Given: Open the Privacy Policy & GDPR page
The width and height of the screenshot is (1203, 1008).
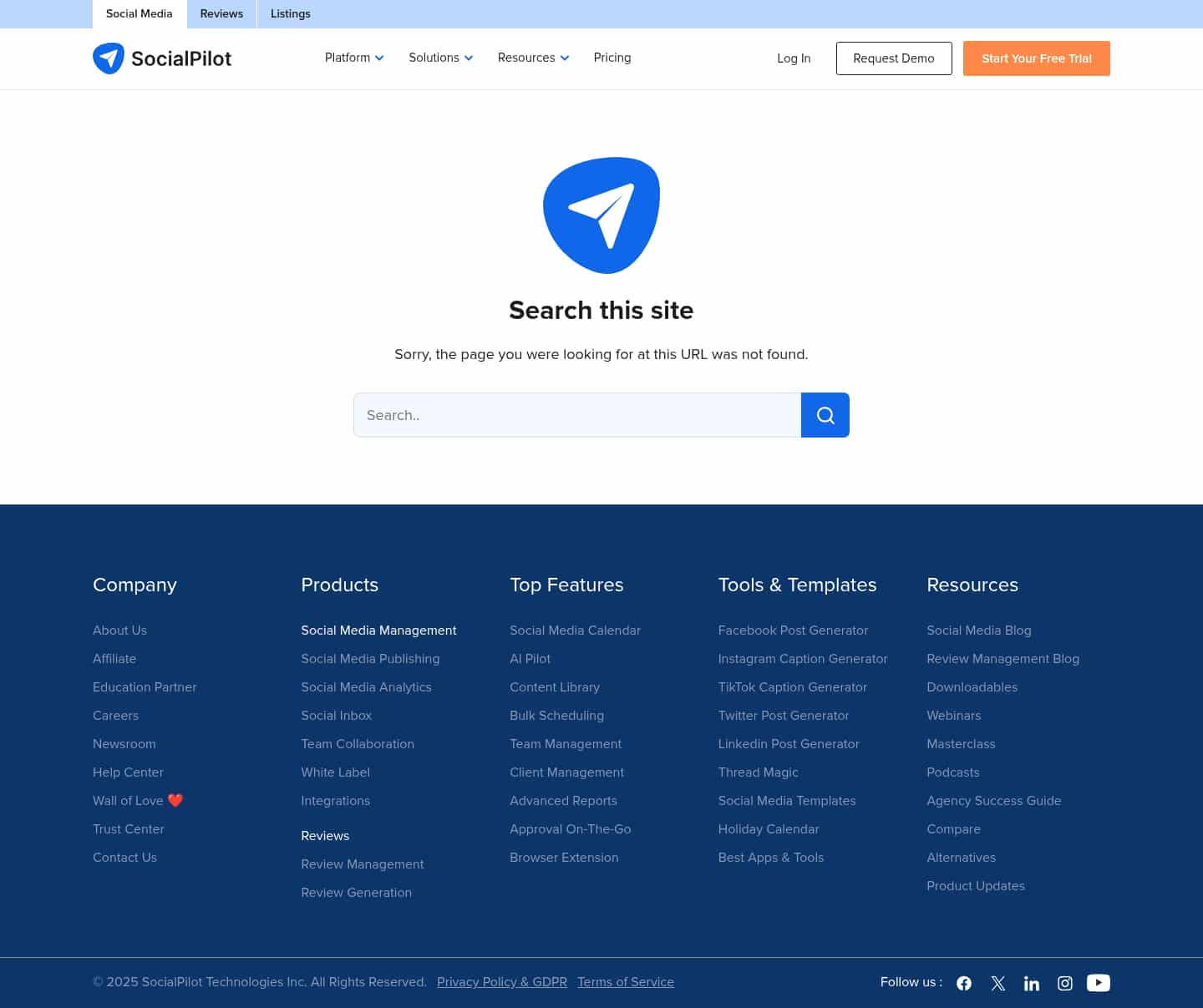Looking at the screenshot, I should click(502, 982).
